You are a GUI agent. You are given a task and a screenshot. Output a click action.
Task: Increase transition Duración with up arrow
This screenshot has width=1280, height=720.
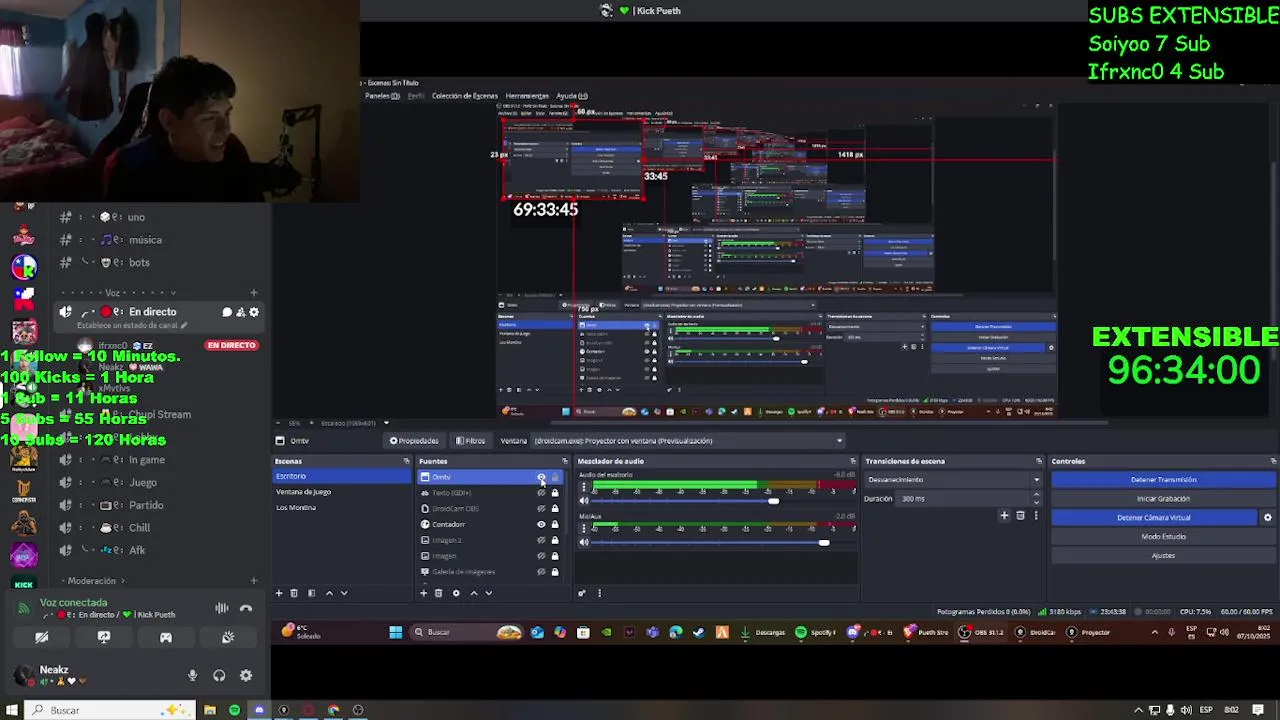1036,495
